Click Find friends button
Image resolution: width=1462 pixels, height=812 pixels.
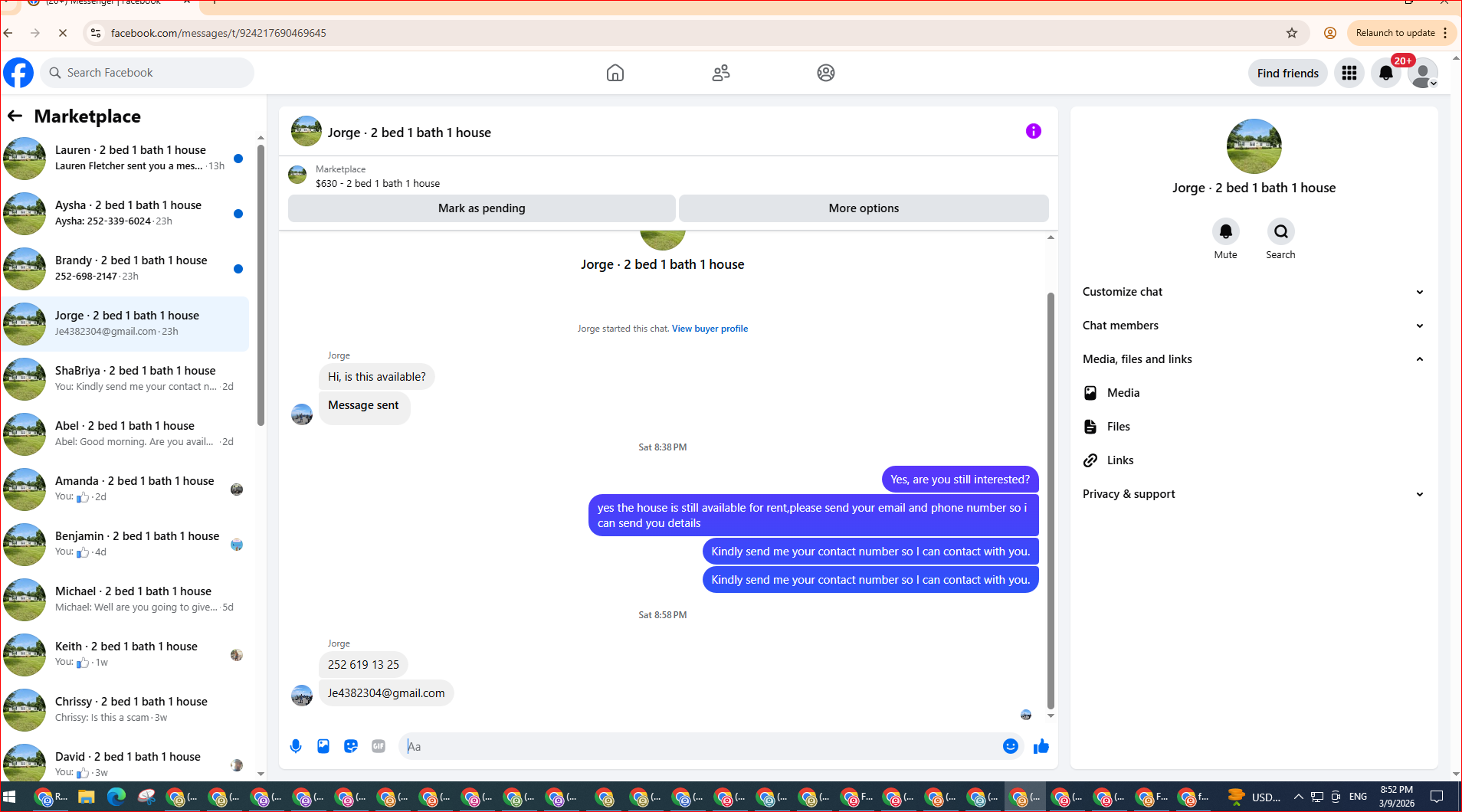pyautogui.click(x=1287, y=73)
